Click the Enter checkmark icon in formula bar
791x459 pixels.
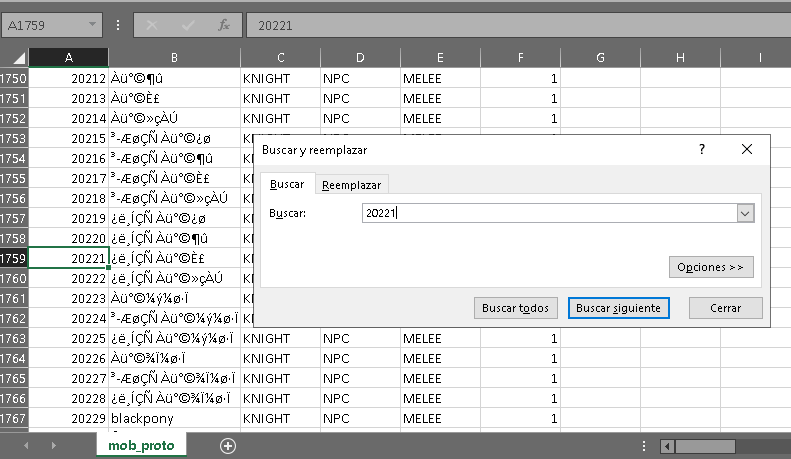coord(188,25)
